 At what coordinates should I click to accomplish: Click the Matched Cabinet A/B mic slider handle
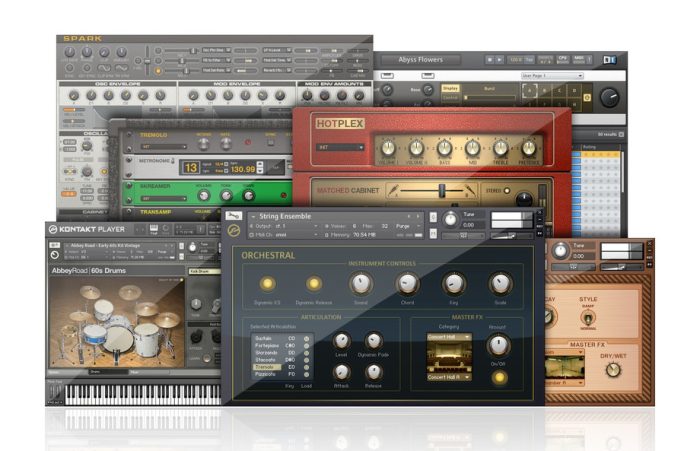pos(442,191)
